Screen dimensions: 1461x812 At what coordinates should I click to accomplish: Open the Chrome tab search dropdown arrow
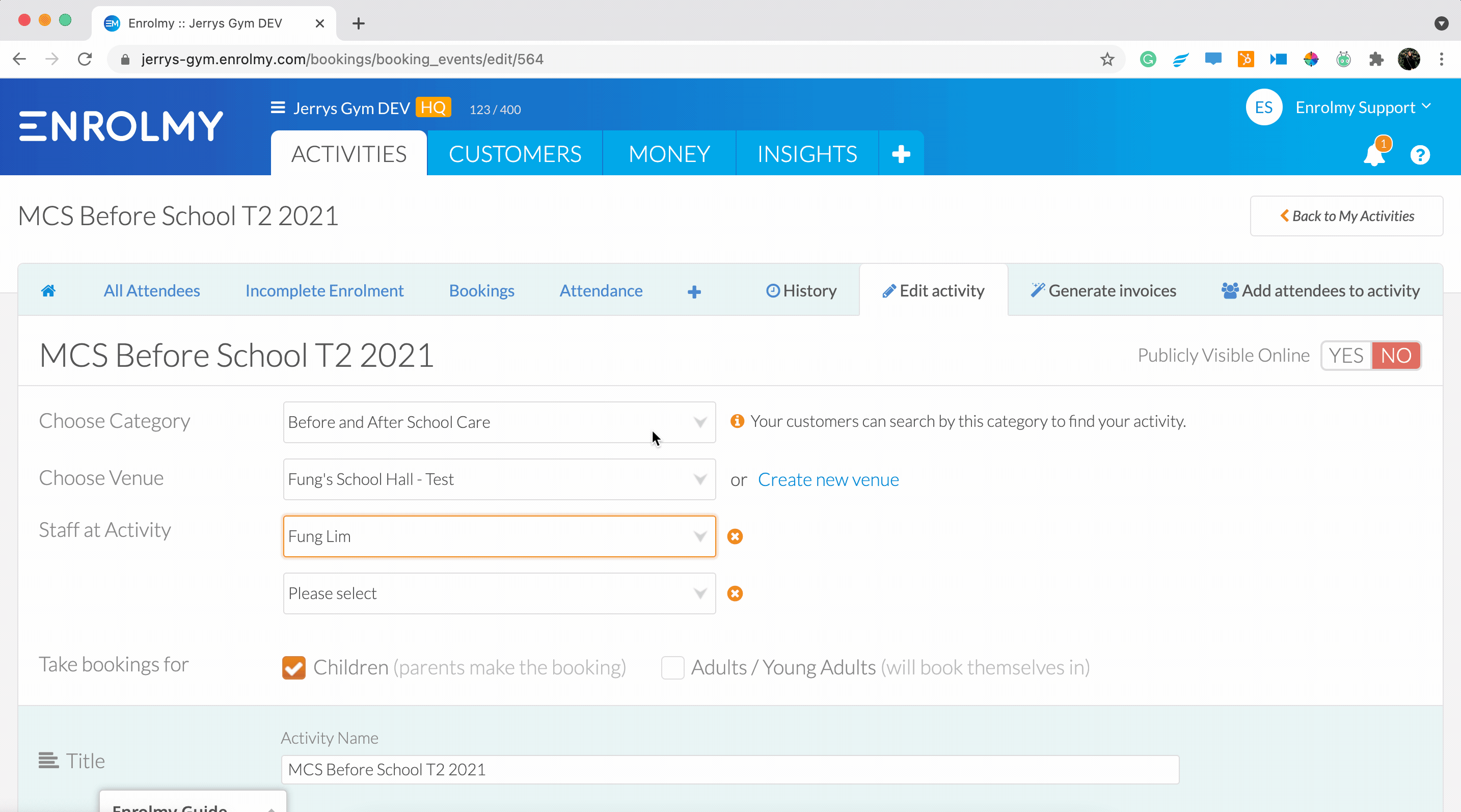[x=1441, y=23]
